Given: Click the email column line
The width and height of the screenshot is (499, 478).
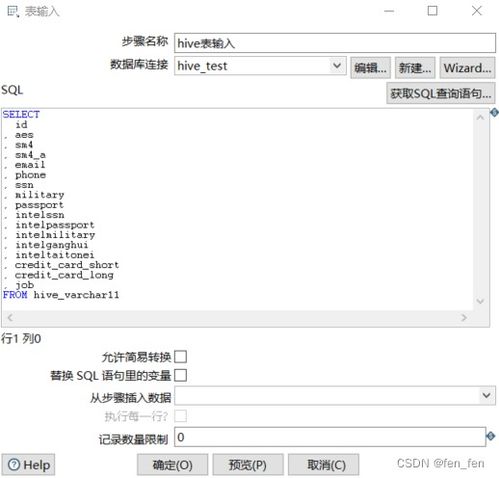Looking at the screenshot, I should [x=30, y=165].
